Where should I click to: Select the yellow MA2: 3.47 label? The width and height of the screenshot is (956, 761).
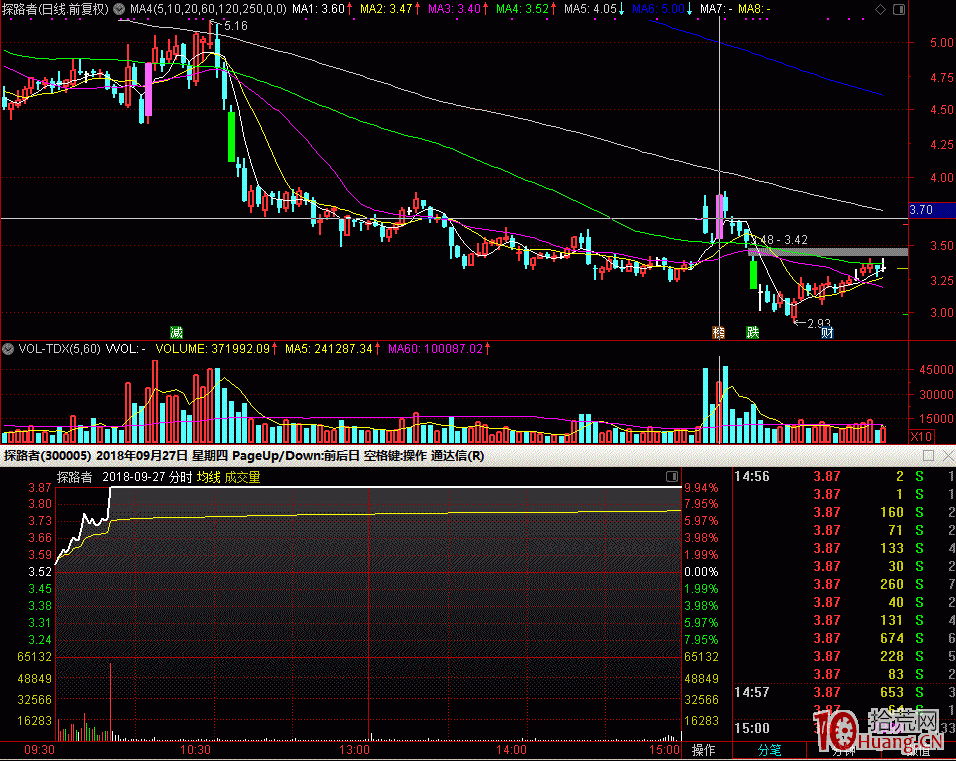[x=387, y=9]
